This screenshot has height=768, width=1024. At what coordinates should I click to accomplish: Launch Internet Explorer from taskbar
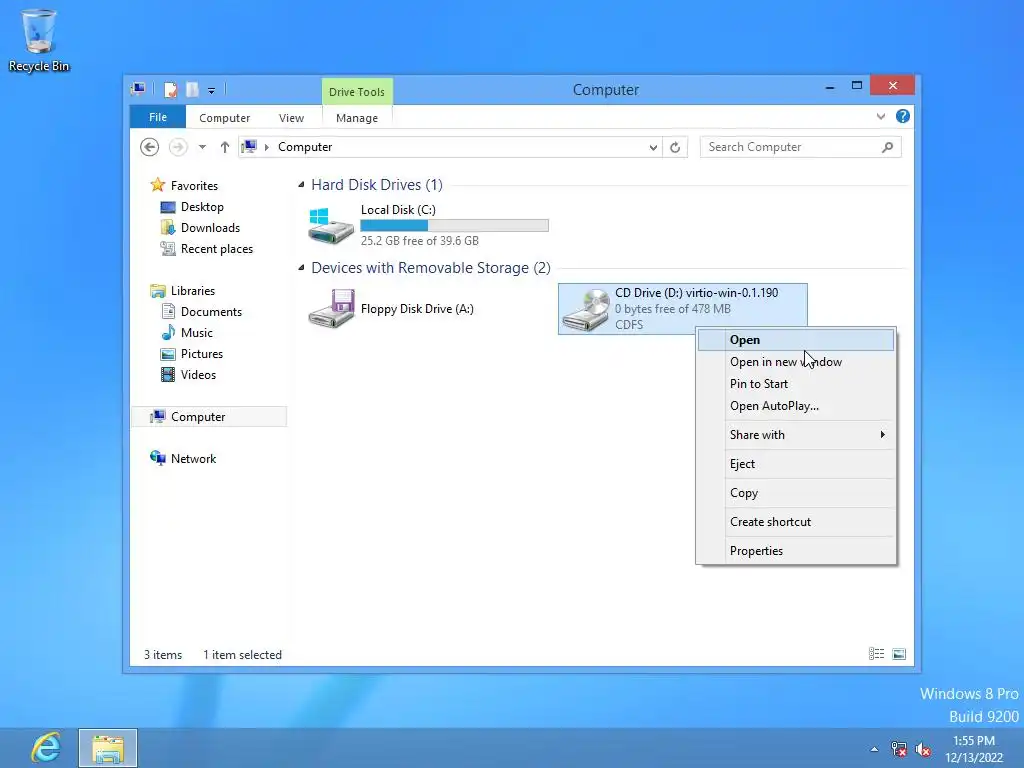click(46, 748)
